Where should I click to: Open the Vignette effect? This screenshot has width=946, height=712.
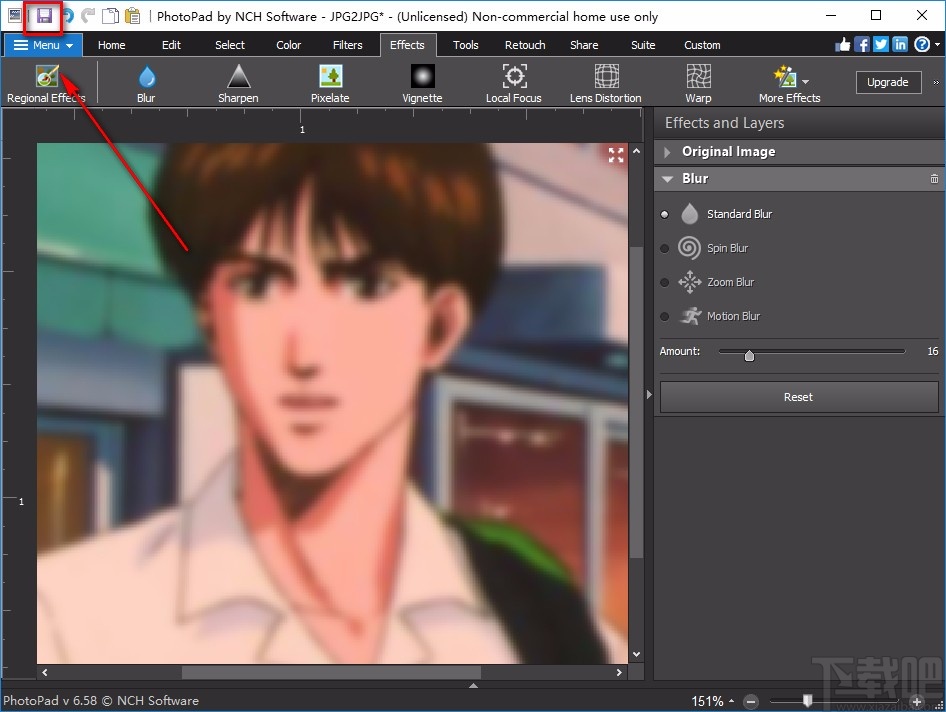tap(421, 82)
